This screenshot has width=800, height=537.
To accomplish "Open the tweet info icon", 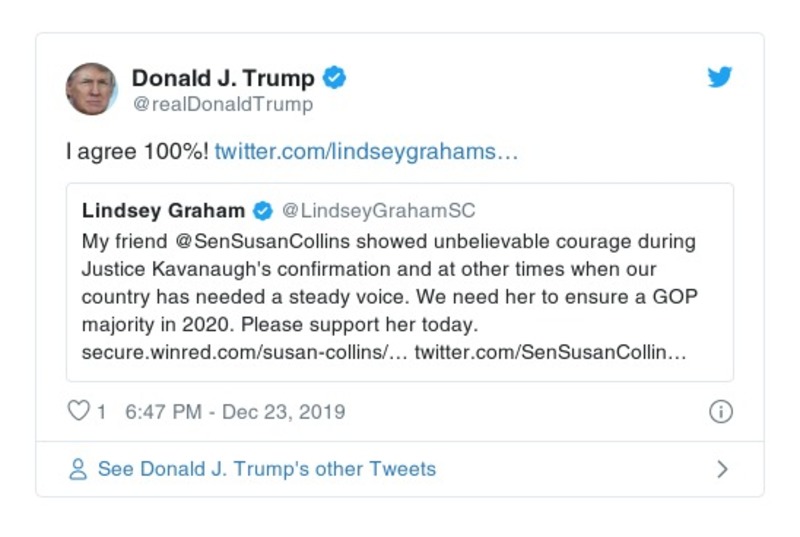I will pyautogui.click(x=720, y=412).
